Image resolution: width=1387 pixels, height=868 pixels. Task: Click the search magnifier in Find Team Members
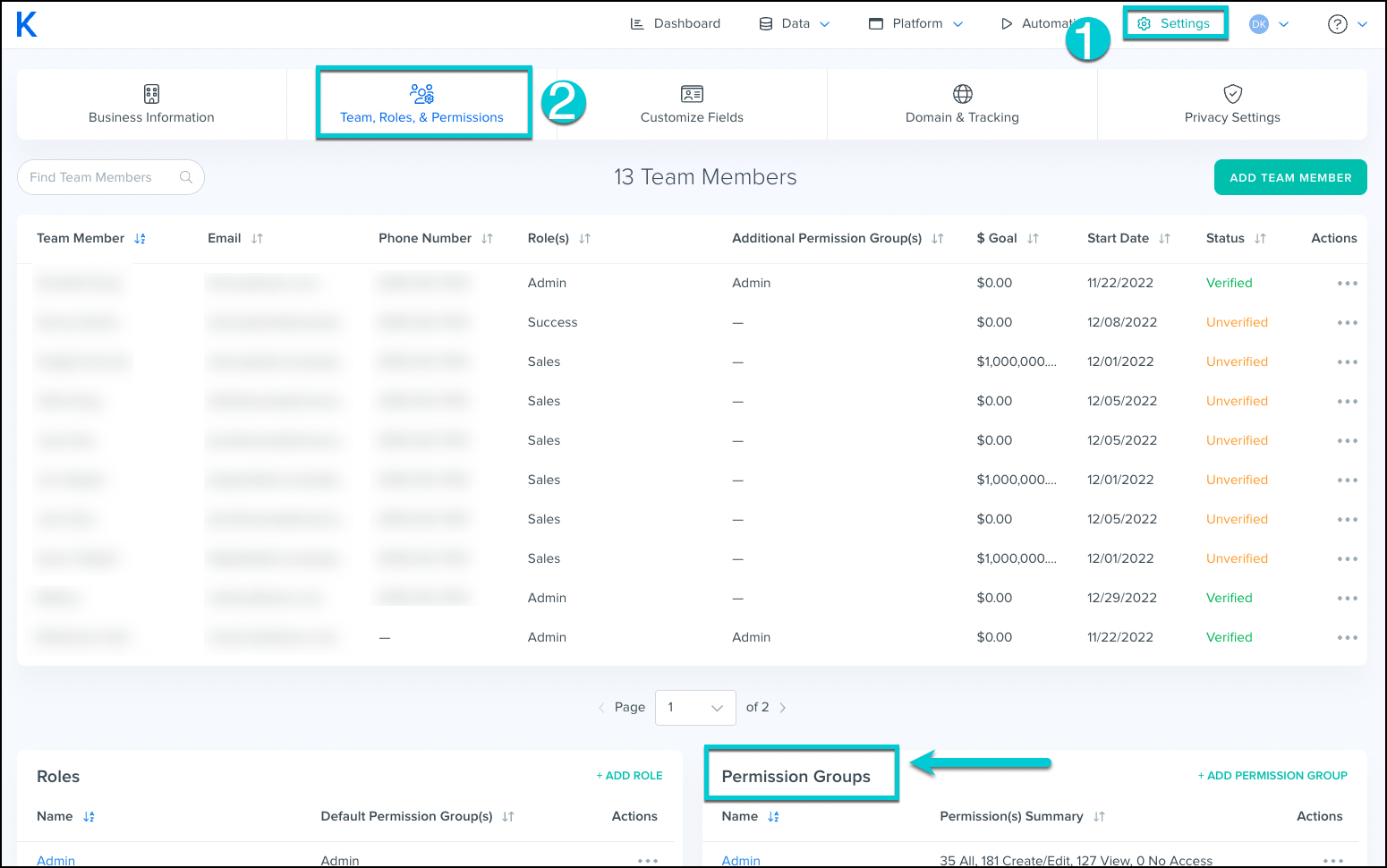coord(186,177)
